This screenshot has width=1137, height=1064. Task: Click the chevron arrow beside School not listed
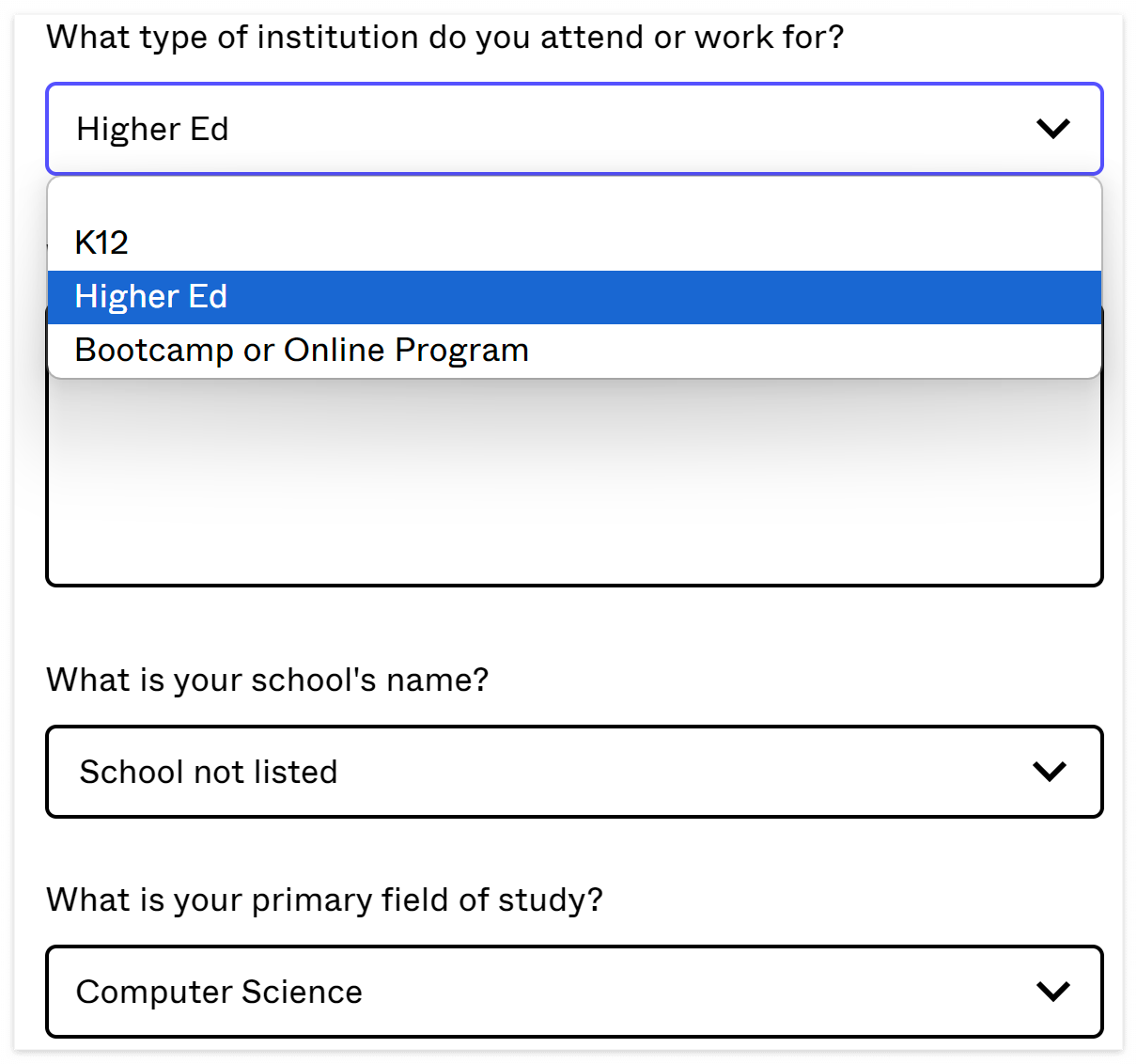(x=1049, y=772)
